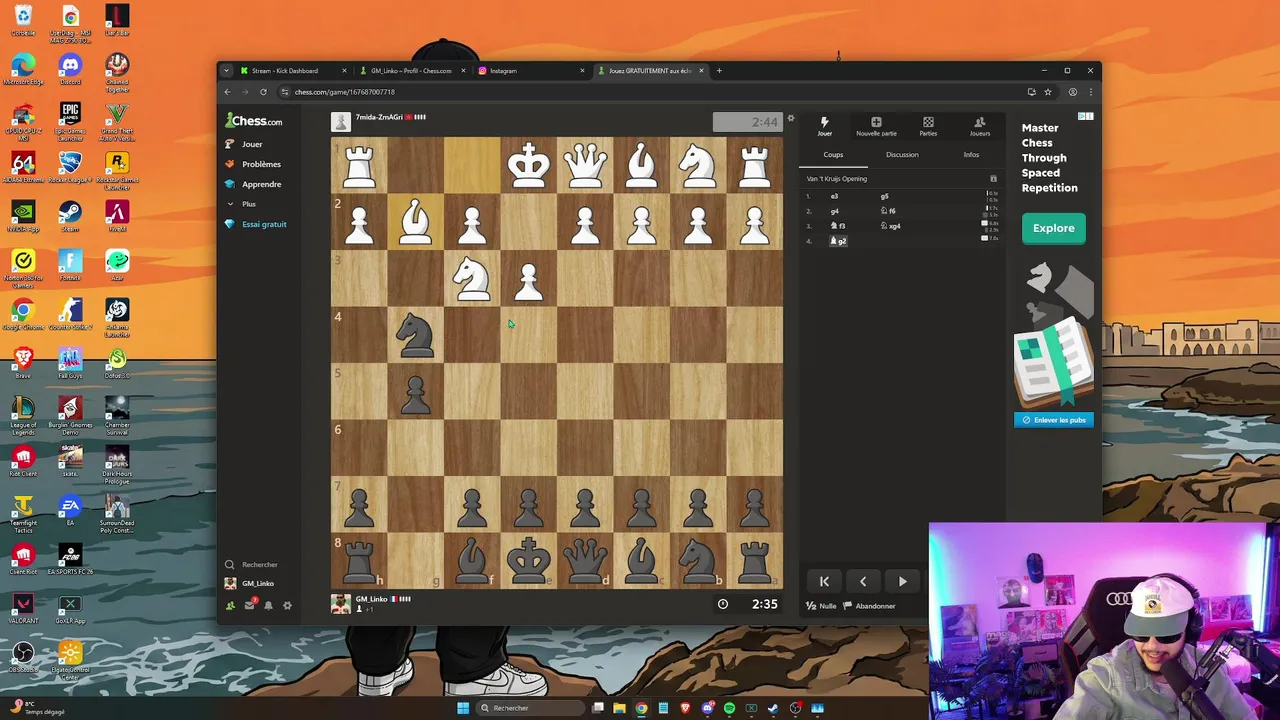Click the Chess.com logo
This screenshot has height=720, width=1280.
254,121
